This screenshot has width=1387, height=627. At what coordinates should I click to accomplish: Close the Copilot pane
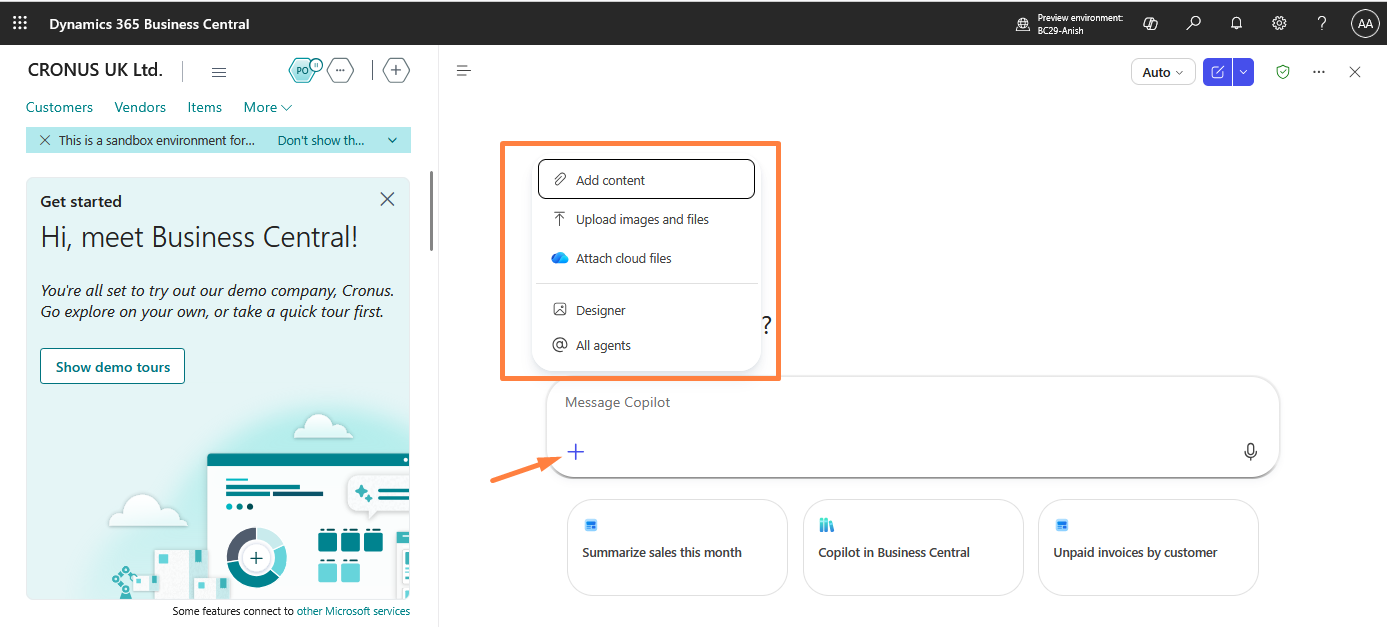(x=1355, y=72)
